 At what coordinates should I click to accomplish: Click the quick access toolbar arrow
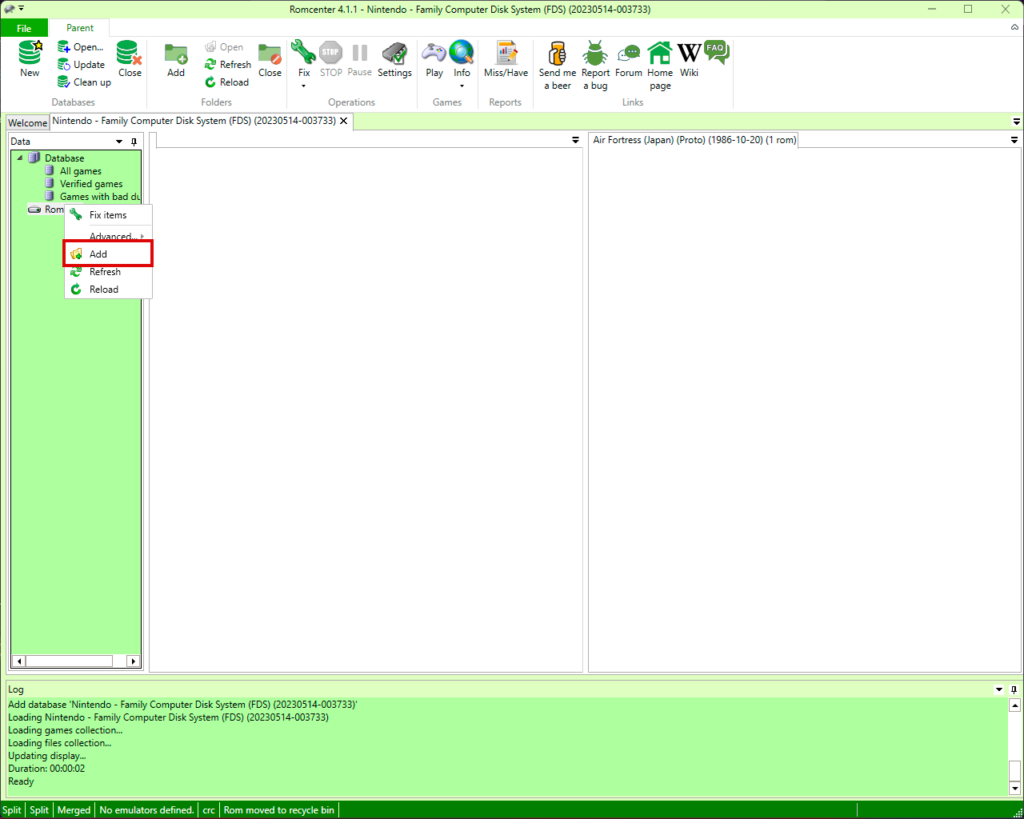(22, 8)
